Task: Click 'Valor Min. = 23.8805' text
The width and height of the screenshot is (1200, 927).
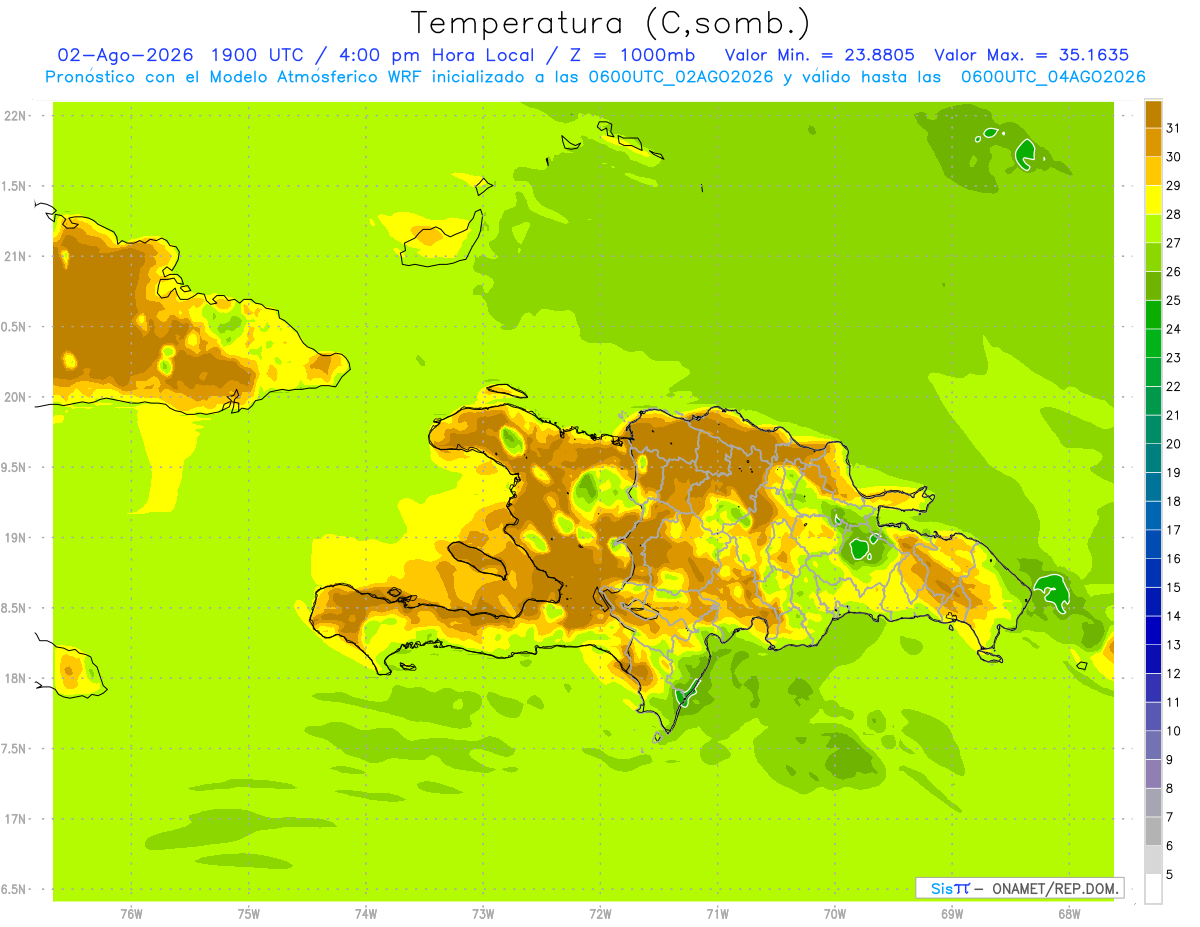Action: coord(819,55)
